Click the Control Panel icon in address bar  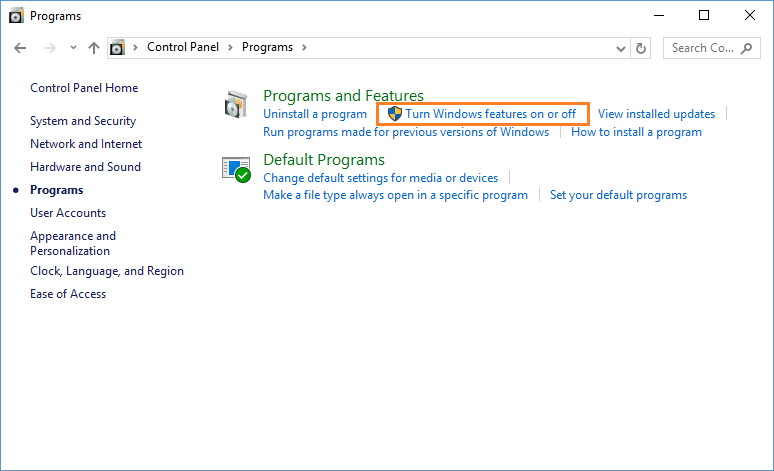click(117, 47)
